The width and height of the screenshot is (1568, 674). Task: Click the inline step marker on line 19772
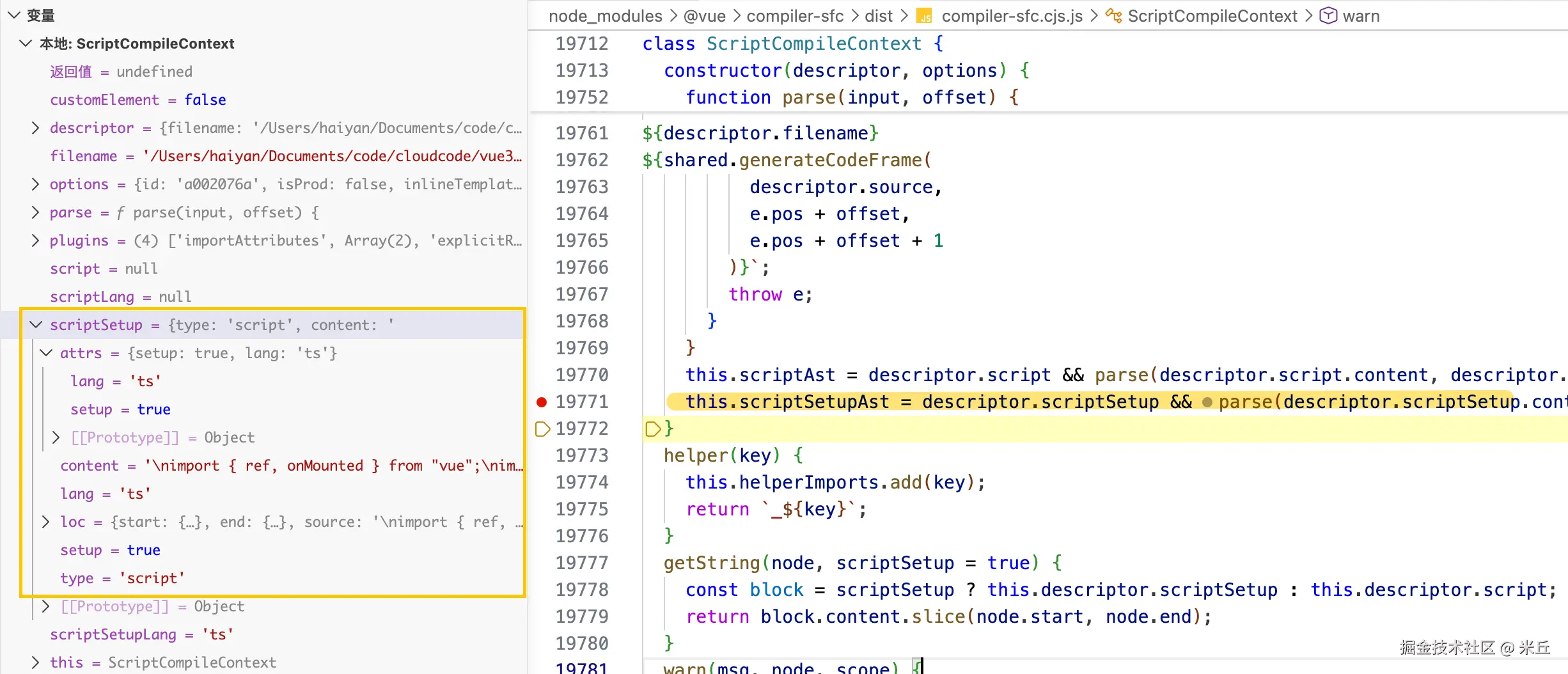click(652, 429)
